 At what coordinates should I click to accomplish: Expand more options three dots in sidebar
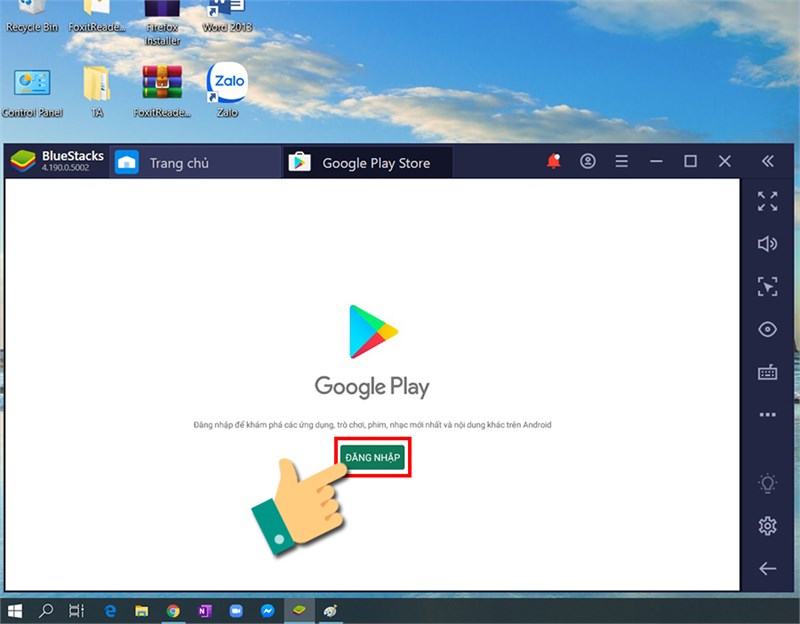click(767, 414)
